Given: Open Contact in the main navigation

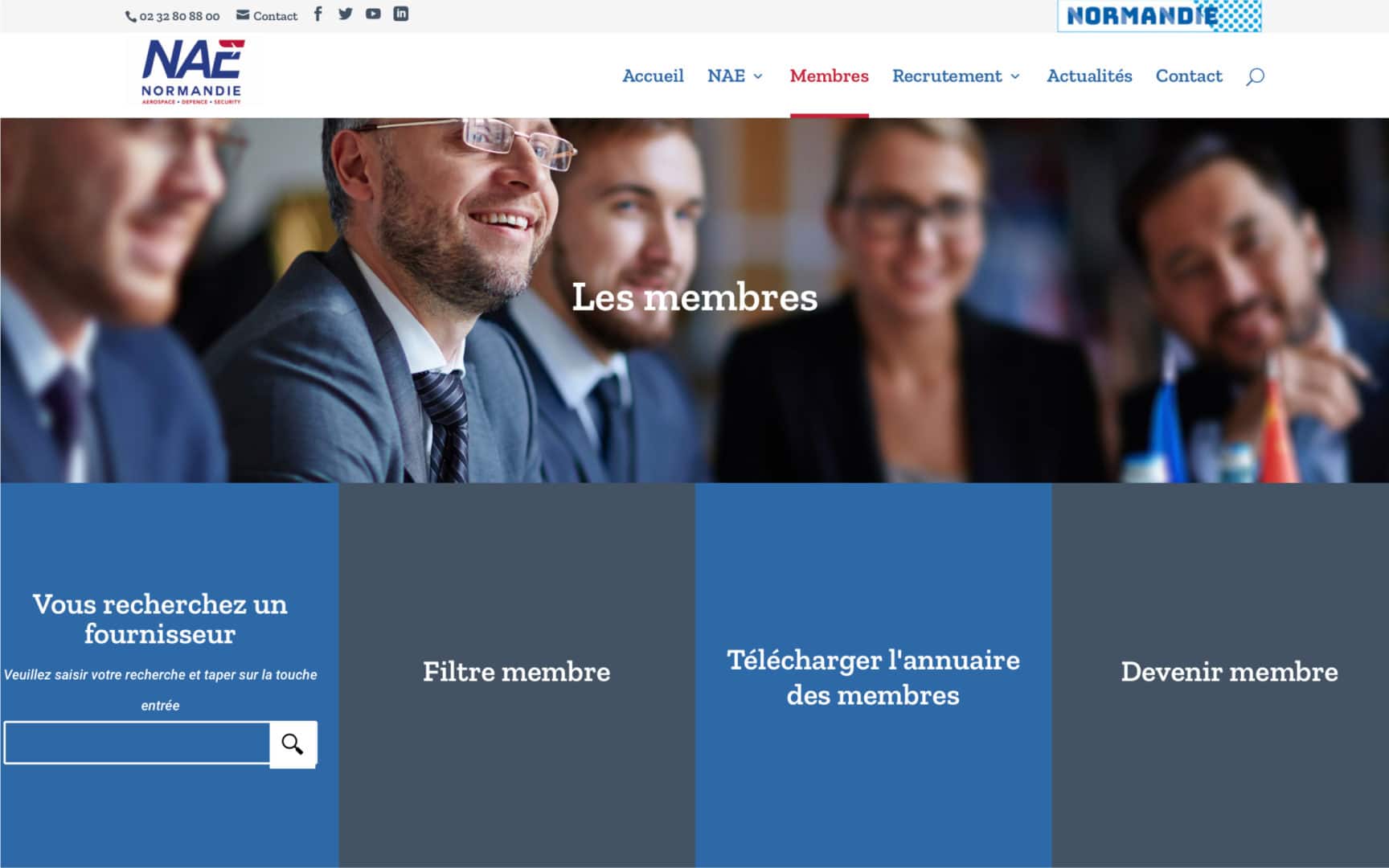Looking at the screenshot, I should (x=1189, y=76).
